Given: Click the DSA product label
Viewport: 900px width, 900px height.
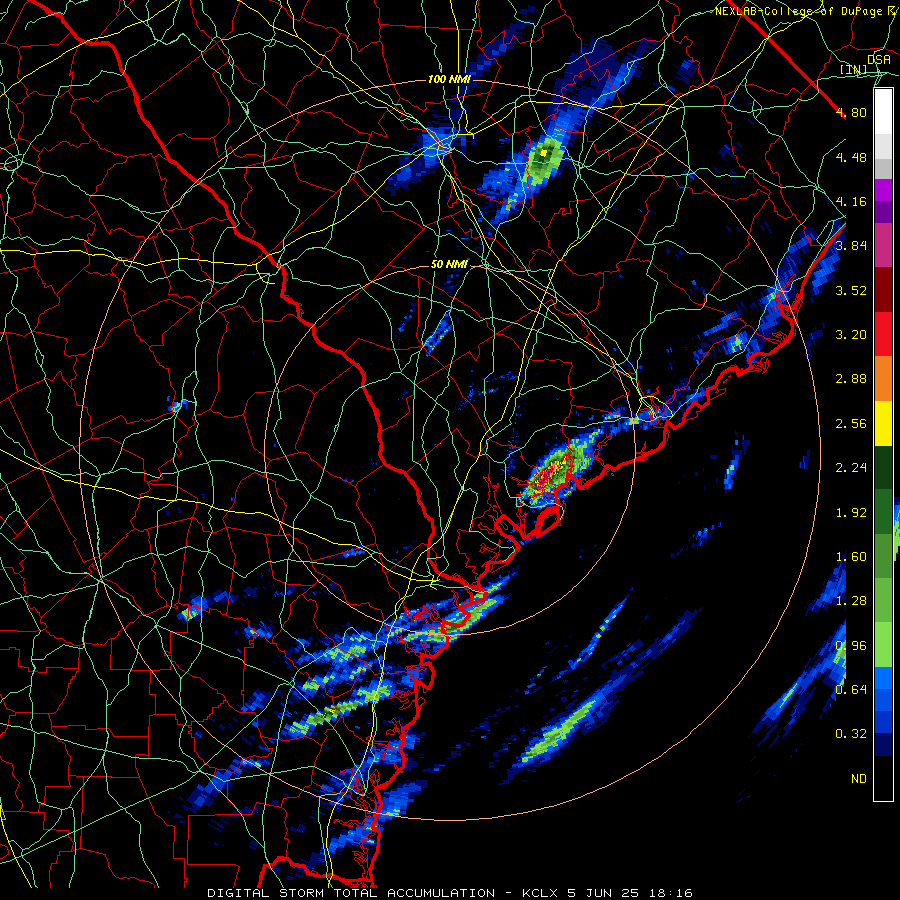Looking at the screenshot, I should point(879,59).
